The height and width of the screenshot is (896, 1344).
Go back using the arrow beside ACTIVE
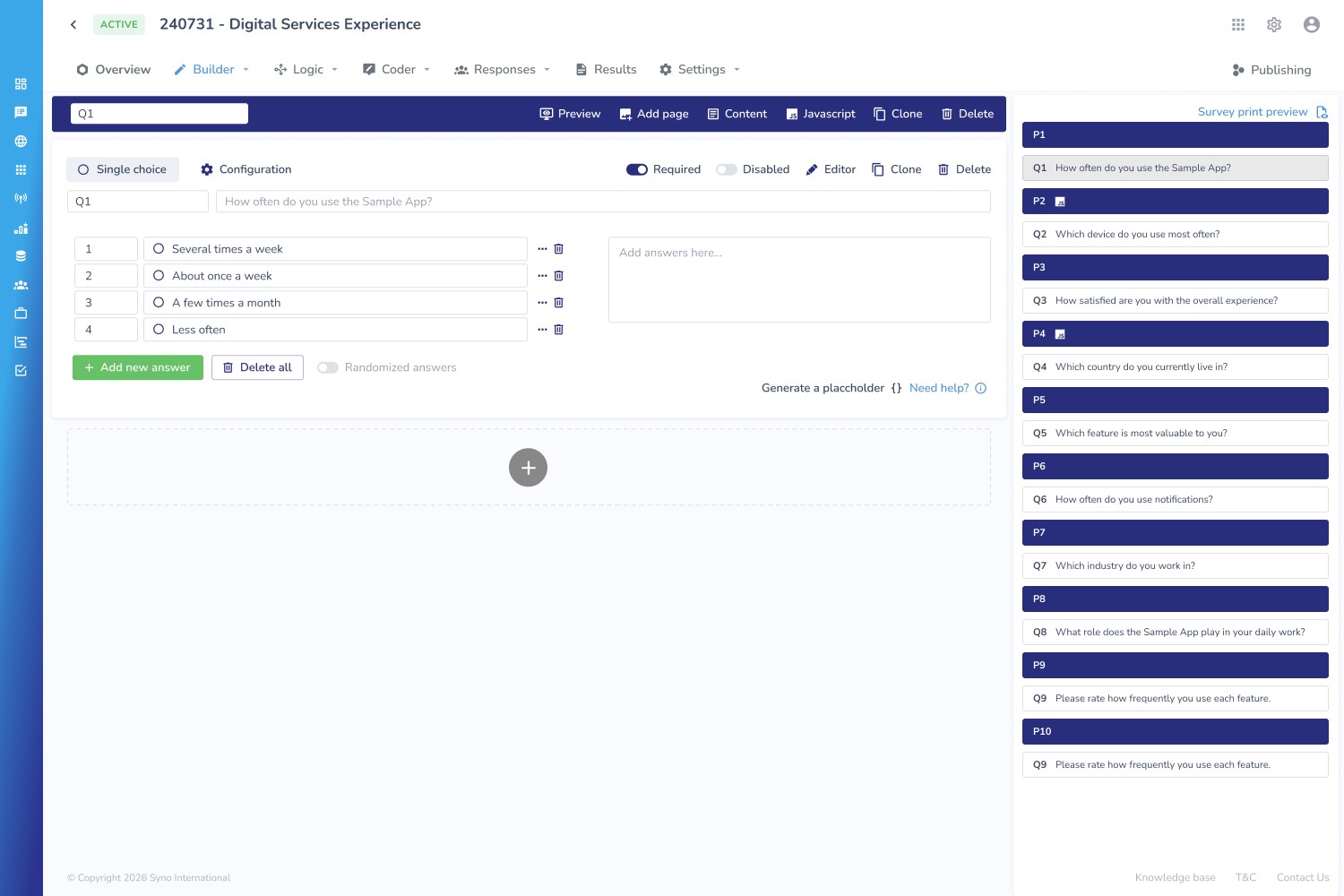[x=73, y=24]
